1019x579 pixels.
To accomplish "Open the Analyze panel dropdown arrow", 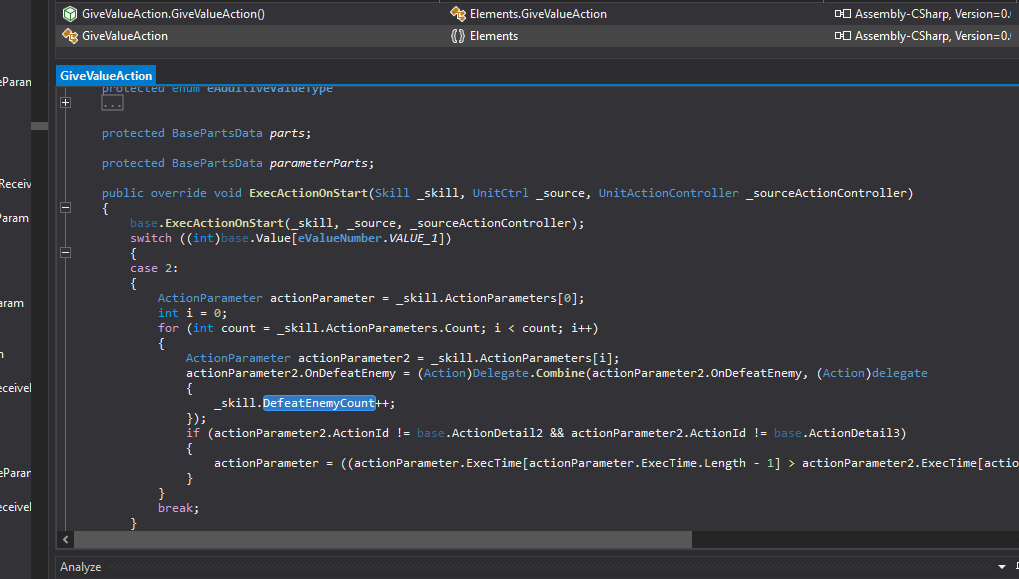I will pos(1002,567).
